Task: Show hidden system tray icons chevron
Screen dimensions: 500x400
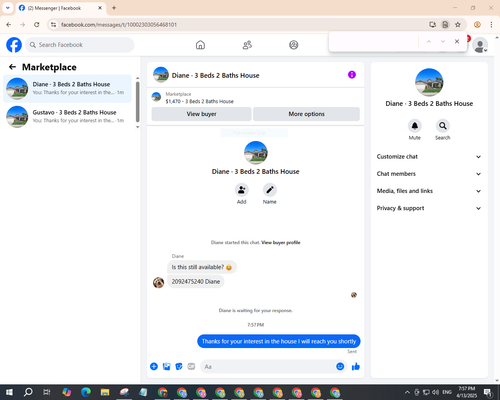Action: pos(407,392)
